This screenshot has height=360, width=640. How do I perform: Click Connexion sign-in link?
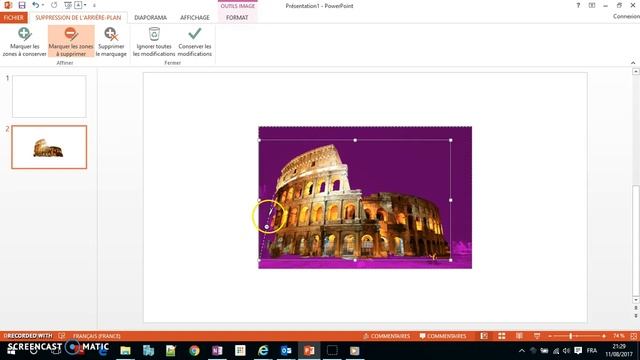pyautogui.click(x=626, y=16)
